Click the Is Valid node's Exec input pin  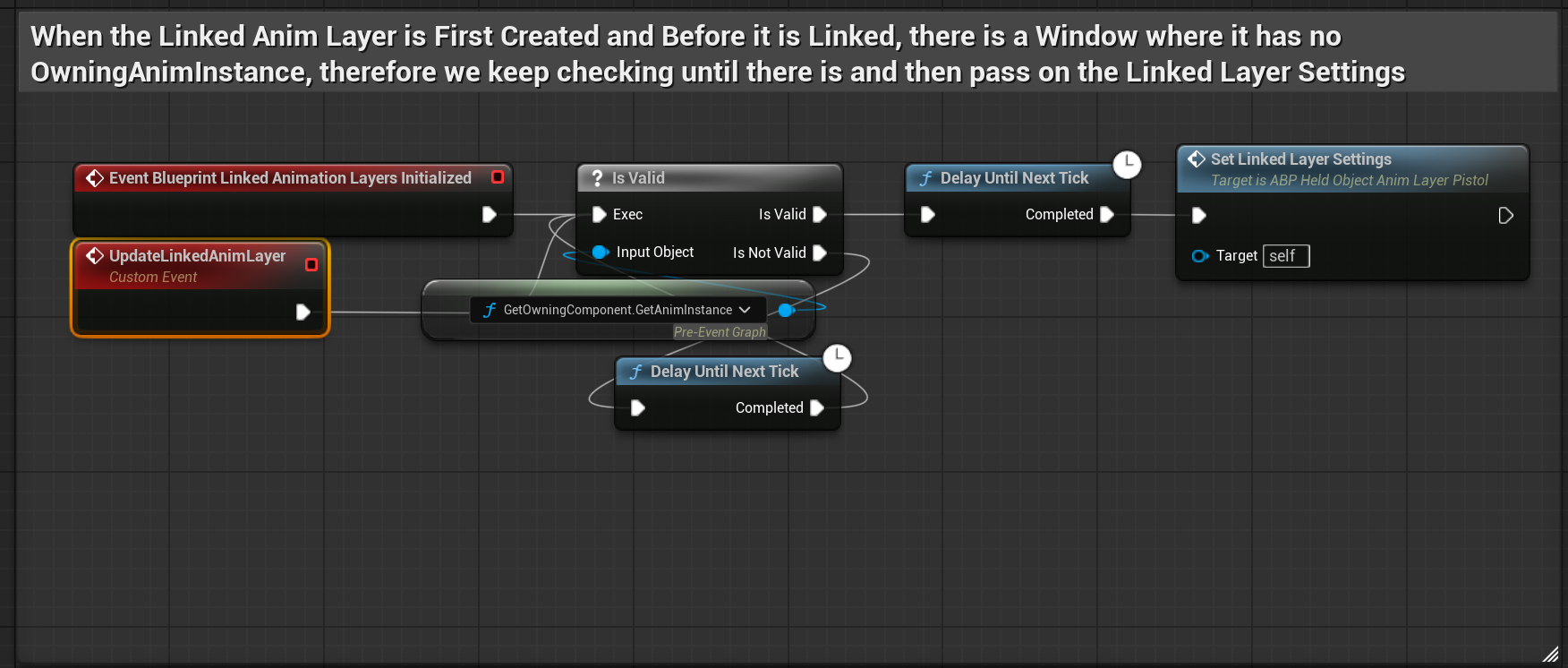click(599, 215)
